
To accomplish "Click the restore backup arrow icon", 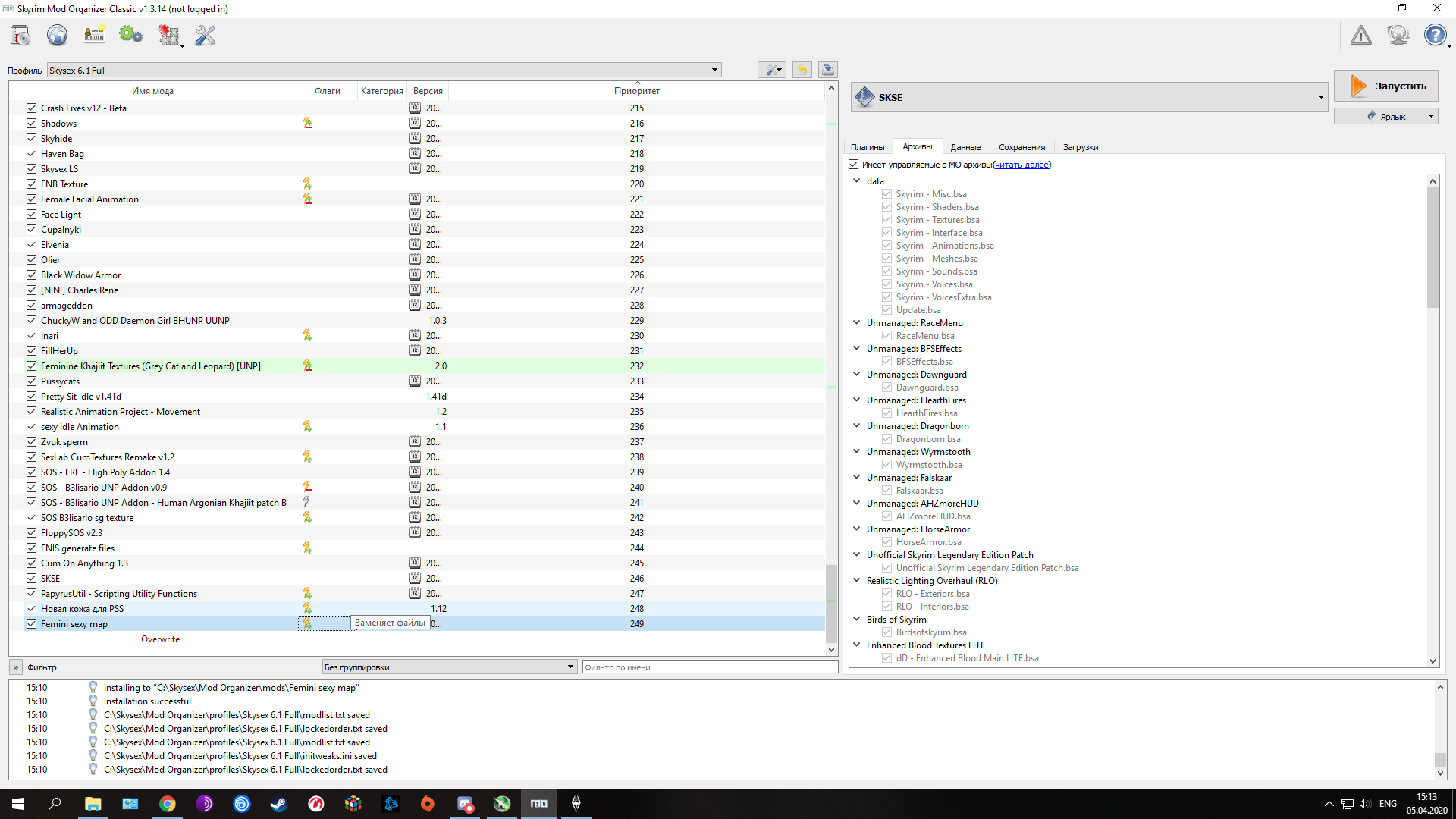I will coord(802,70).
